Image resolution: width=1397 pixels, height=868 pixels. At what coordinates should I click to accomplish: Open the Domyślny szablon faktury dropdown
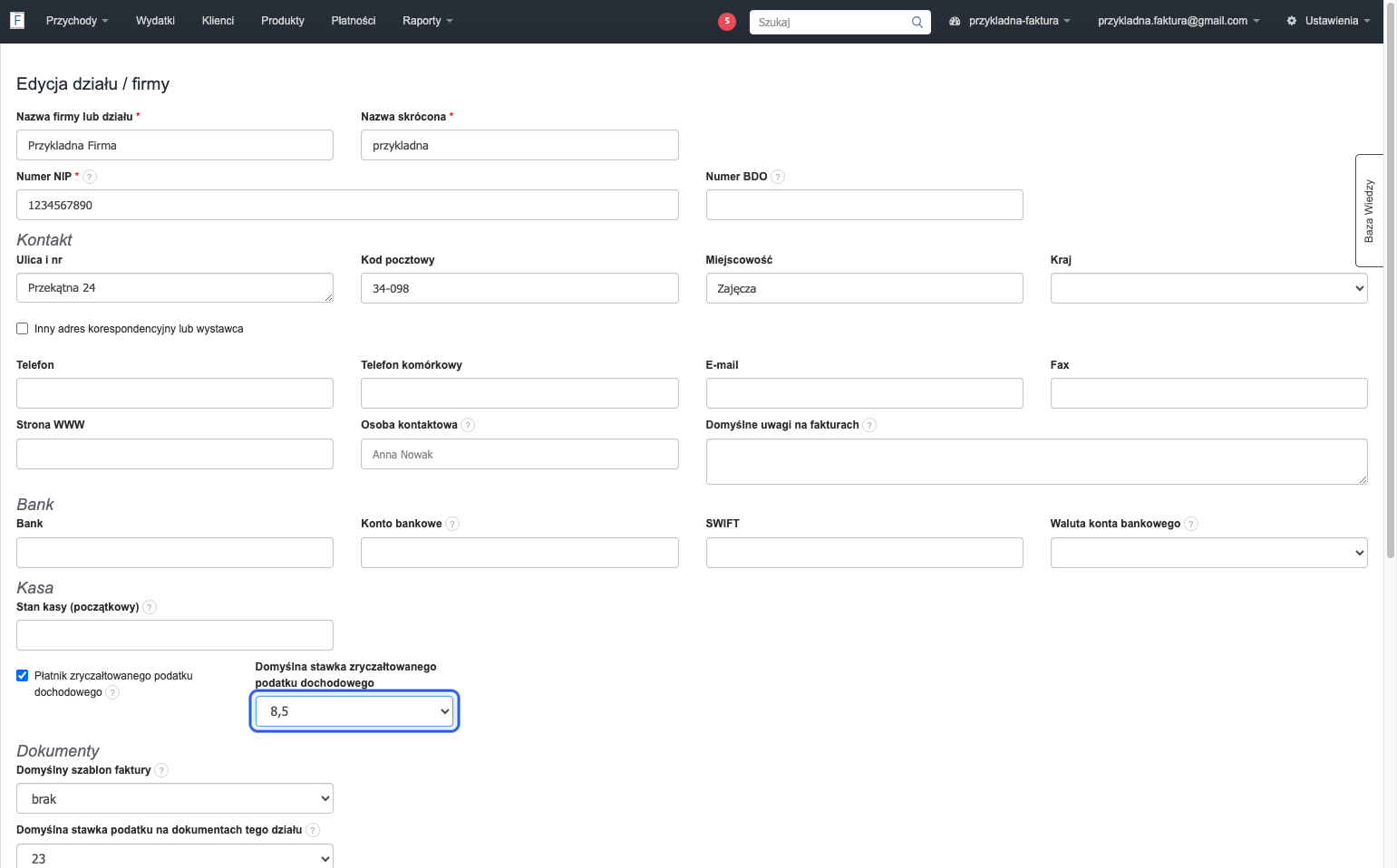coord(175,799)
